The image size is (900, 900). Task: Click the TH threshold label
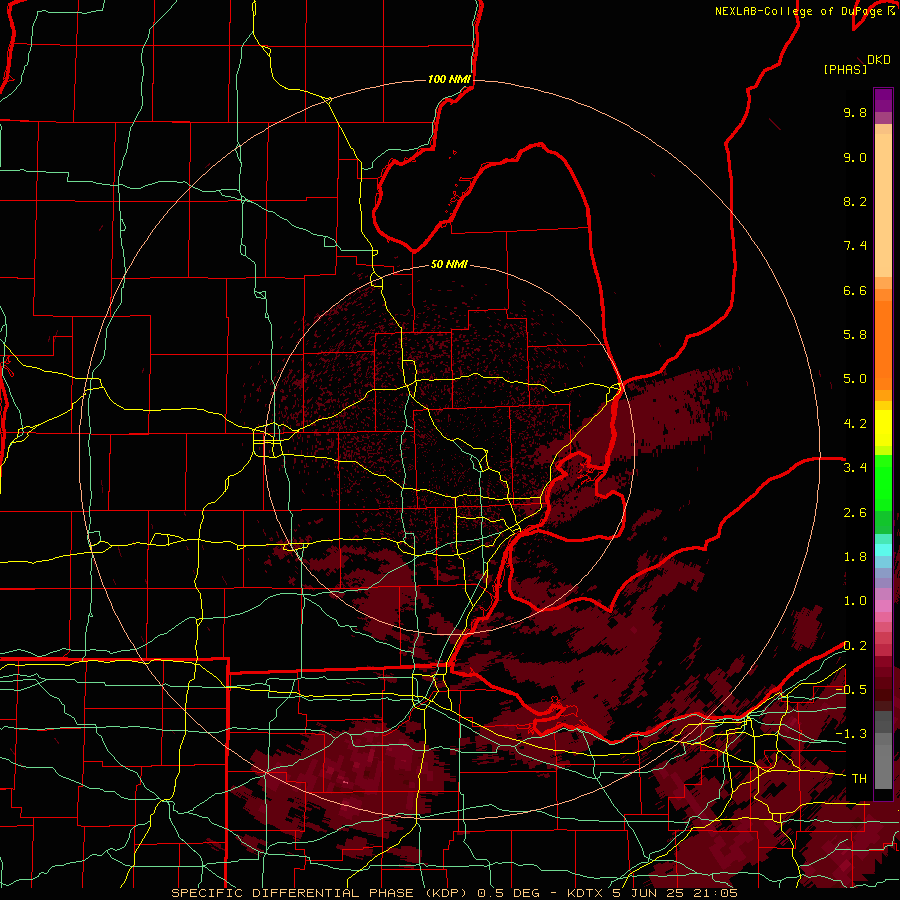point(859,779)
